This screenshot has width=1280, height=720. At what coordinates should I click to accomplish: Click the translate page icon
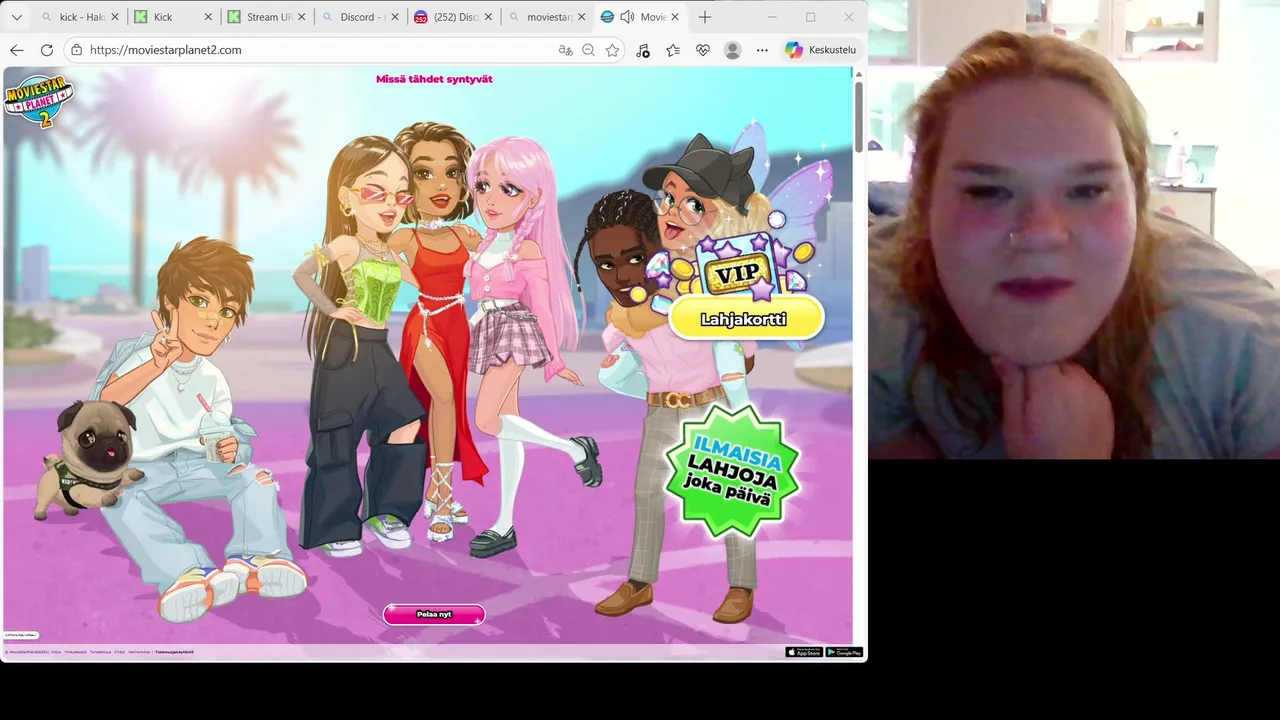point(565,50)
